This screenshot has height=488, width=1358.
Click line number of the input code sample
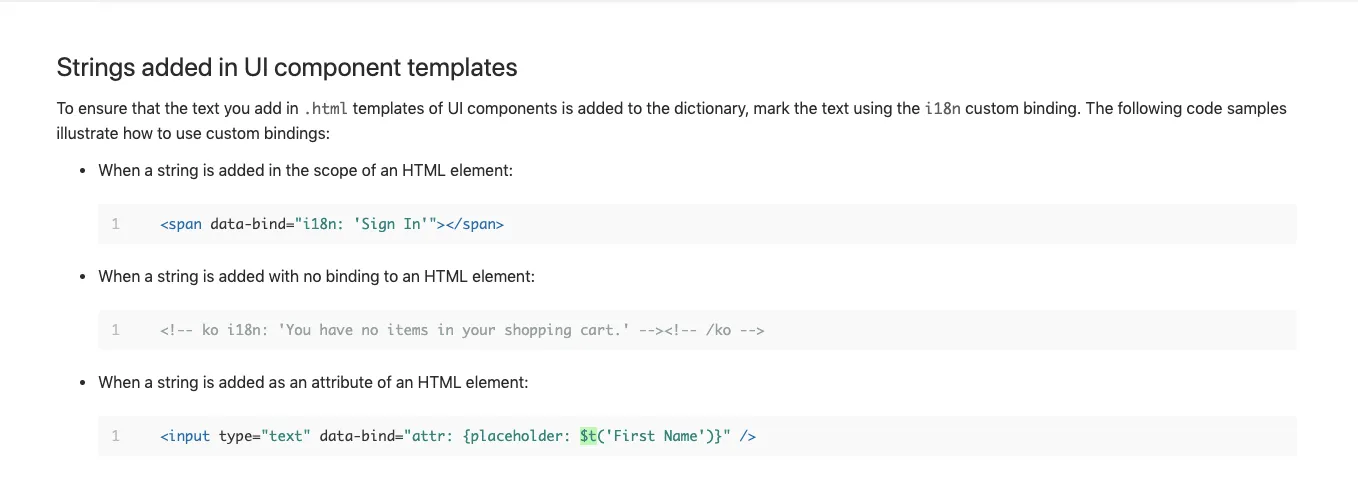click(x=116, y=436)
